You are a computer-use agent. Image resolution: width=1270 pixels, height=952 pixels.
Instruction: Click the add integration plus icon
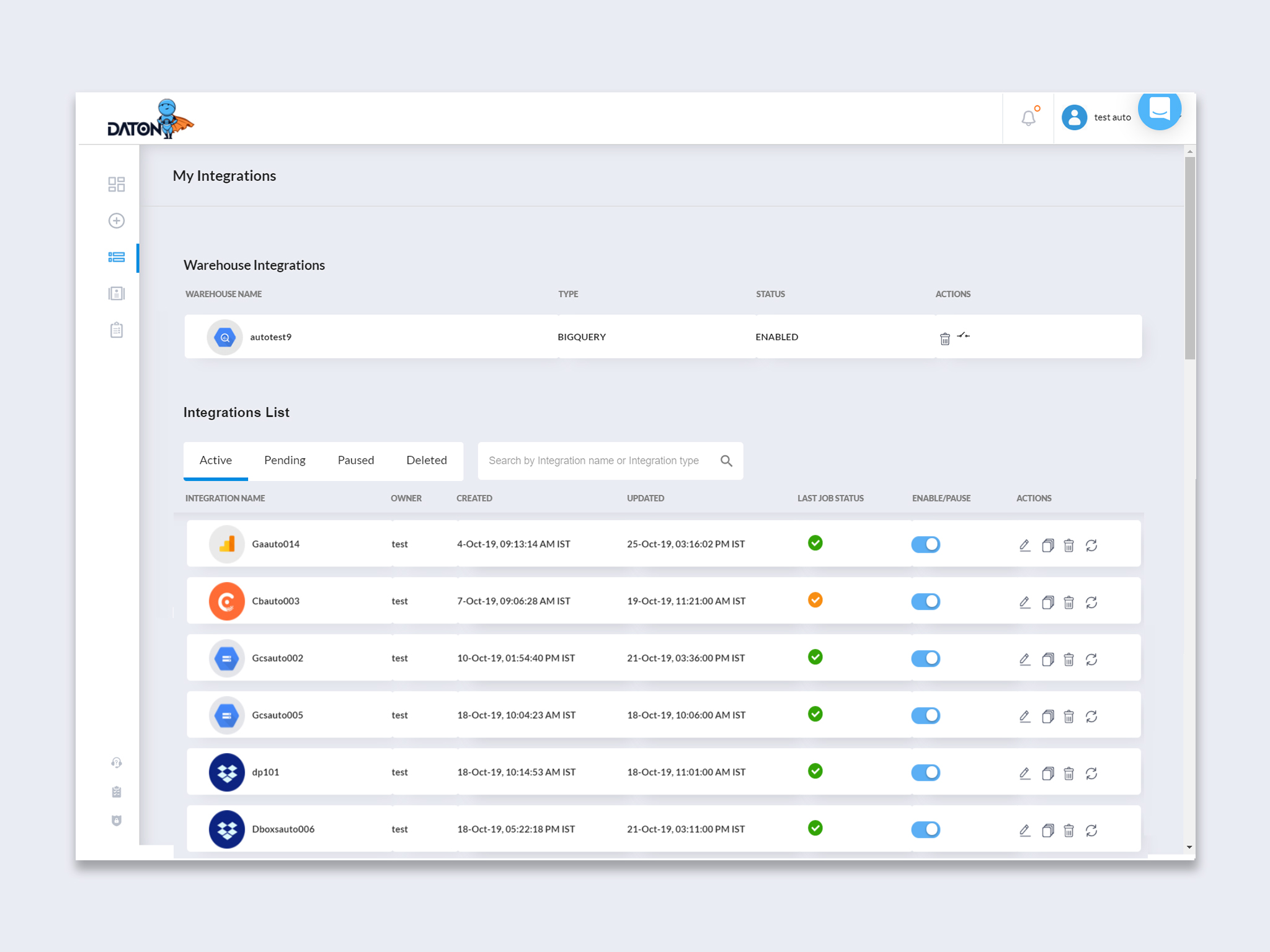tap(116, 221)
